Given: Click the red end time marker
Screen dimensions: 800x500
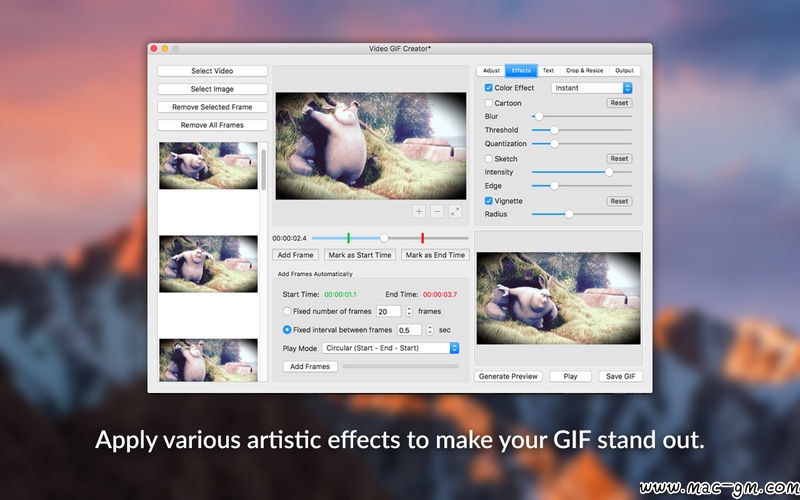Looking at the screenshot, I should point(422,238).
